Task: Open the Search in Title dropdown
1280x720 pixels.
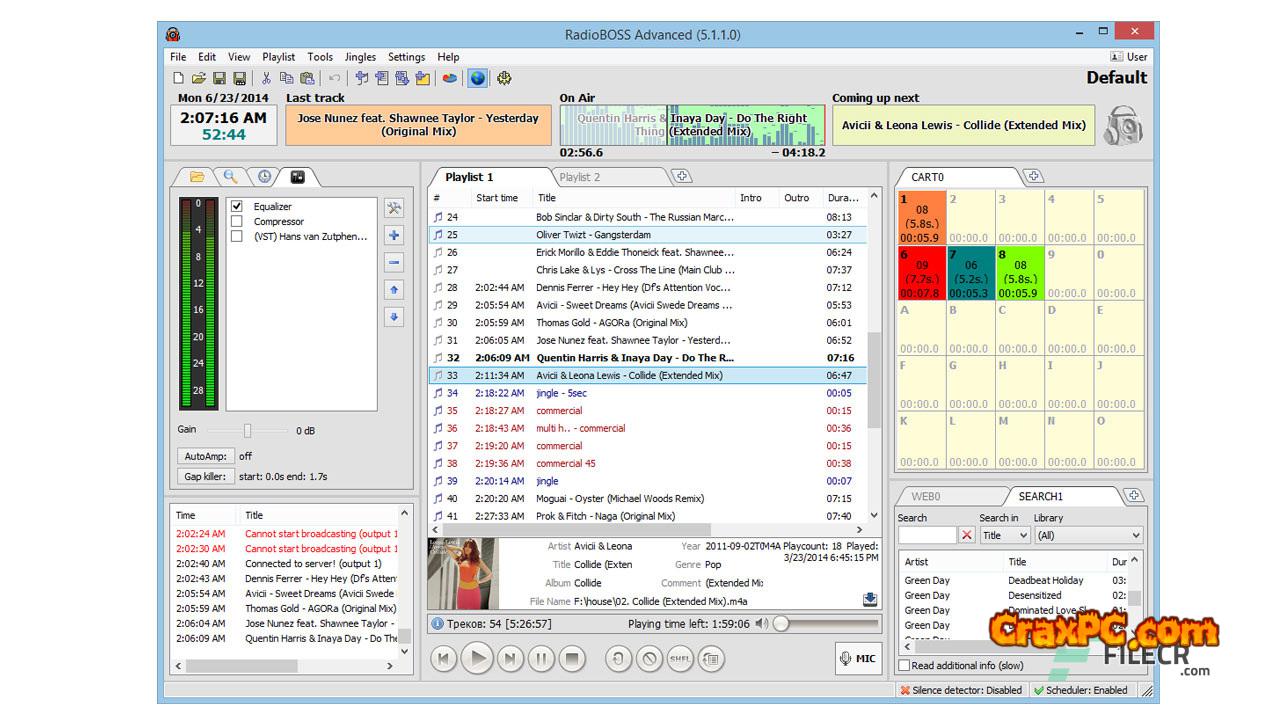Action: click(1004, 536)
